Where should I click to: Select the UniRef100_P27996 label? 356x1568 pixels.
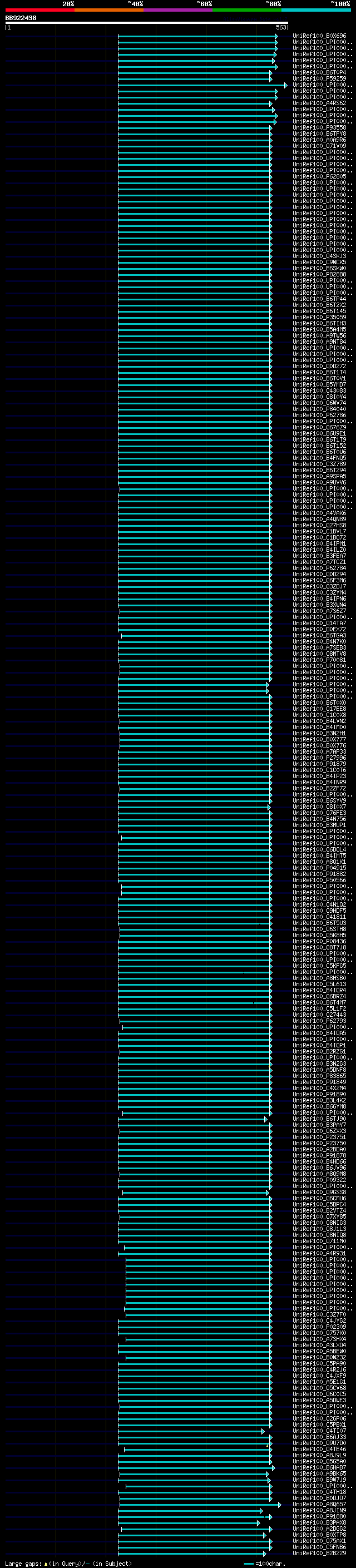pyautogui.click(x=319, y=758)
